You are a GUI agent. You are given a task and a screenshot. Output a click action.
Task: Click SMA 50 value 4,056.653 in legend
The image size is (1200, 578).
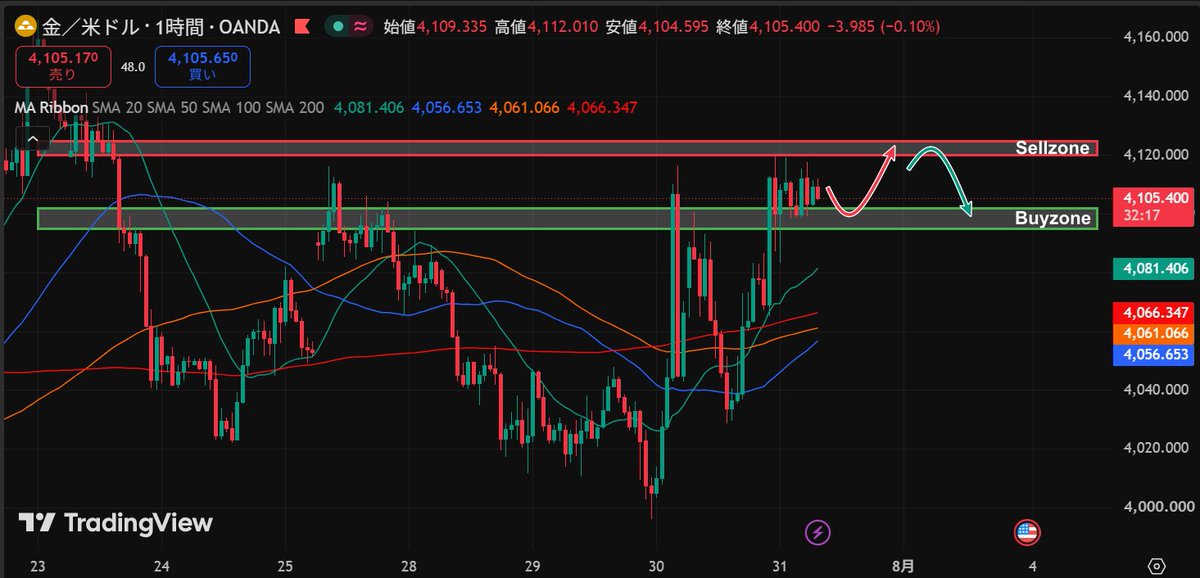click(446, 107)
